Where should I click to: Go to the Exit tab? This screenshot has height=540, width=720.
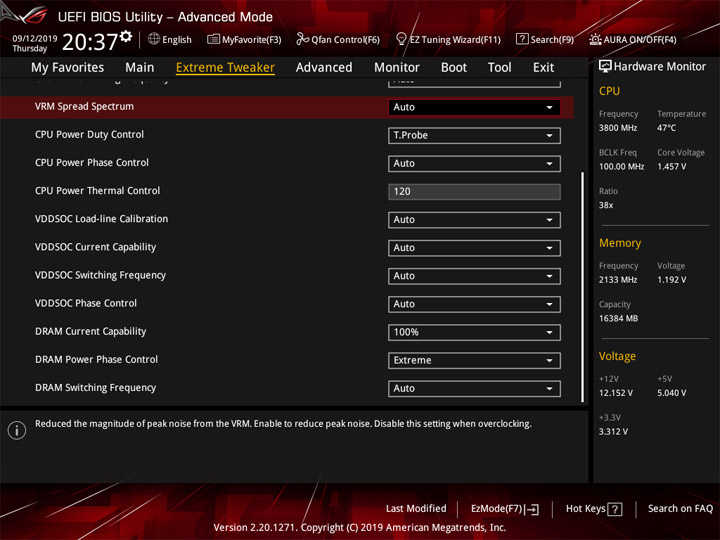[x=543, y=68]
